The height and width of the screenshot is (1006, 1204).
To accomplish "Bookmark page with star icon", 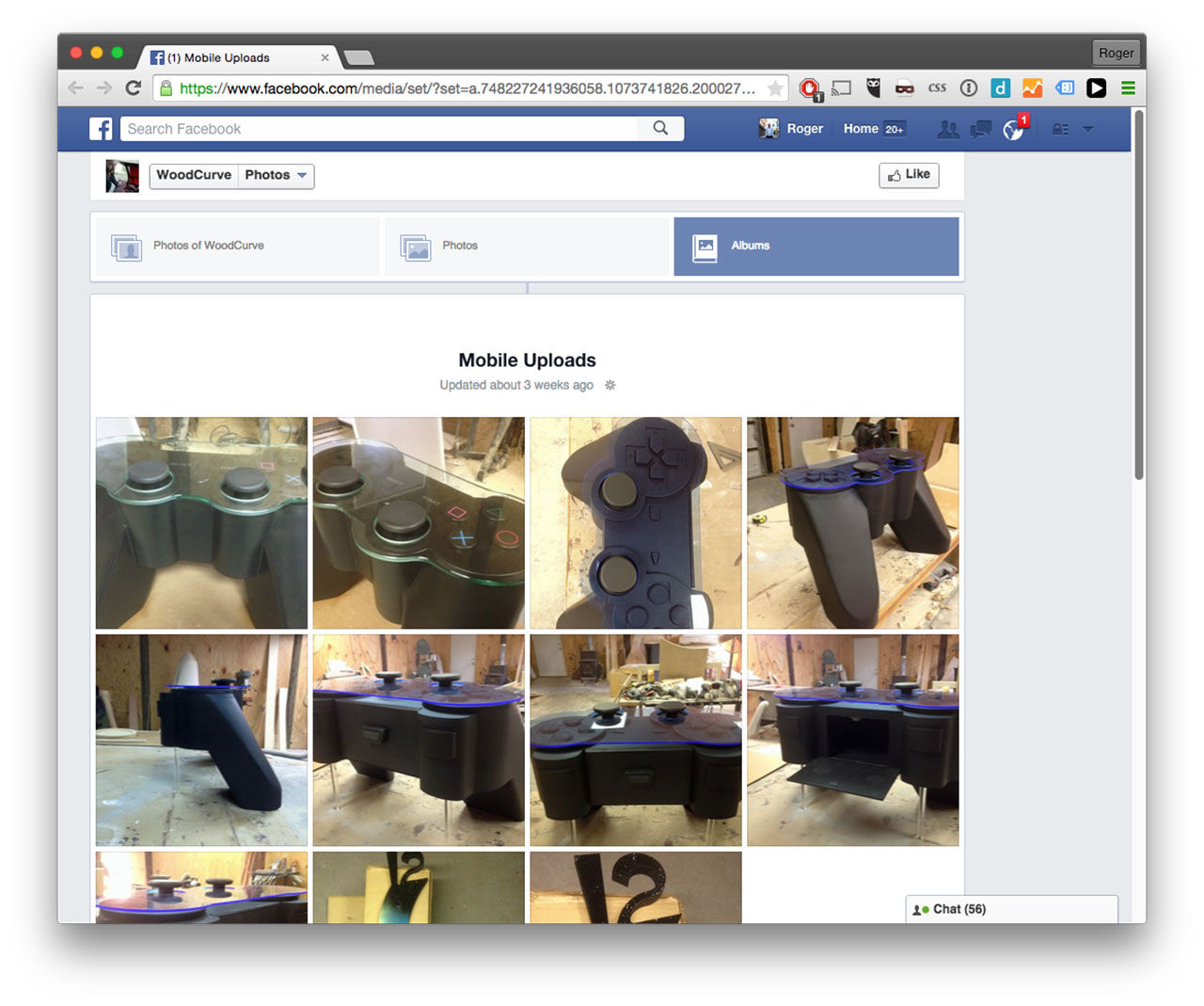I will [775, 88].
